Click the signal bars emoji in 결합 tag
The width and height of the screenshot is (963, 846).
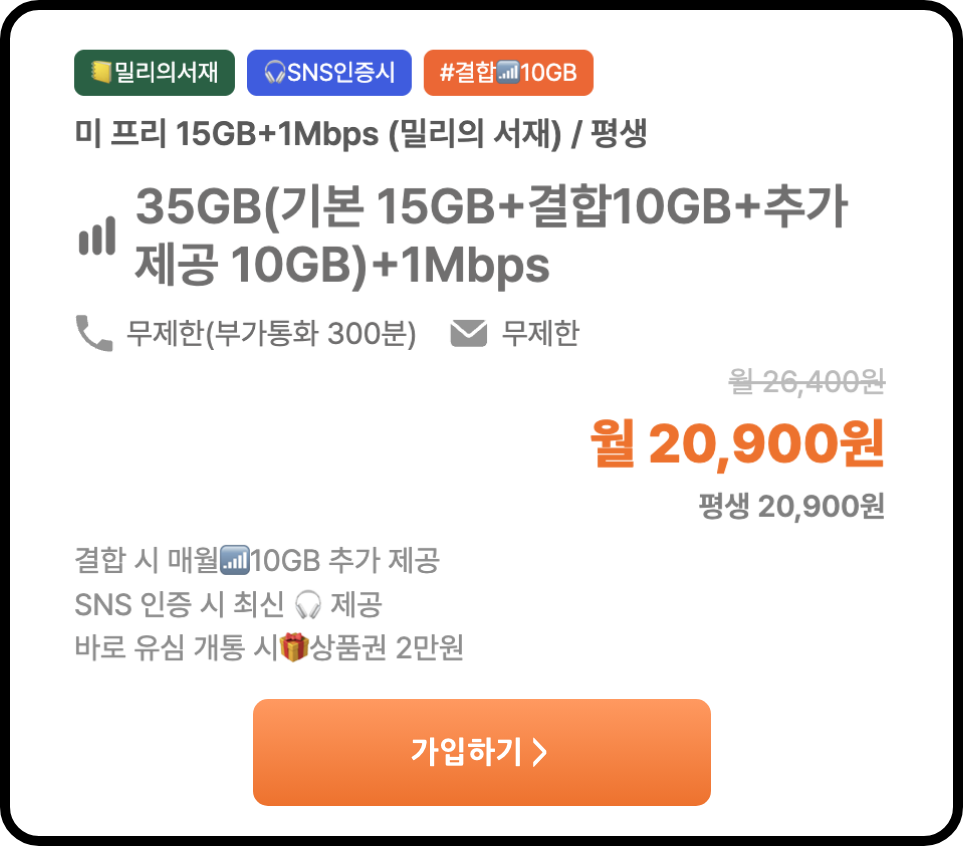[x=508, y=72]
